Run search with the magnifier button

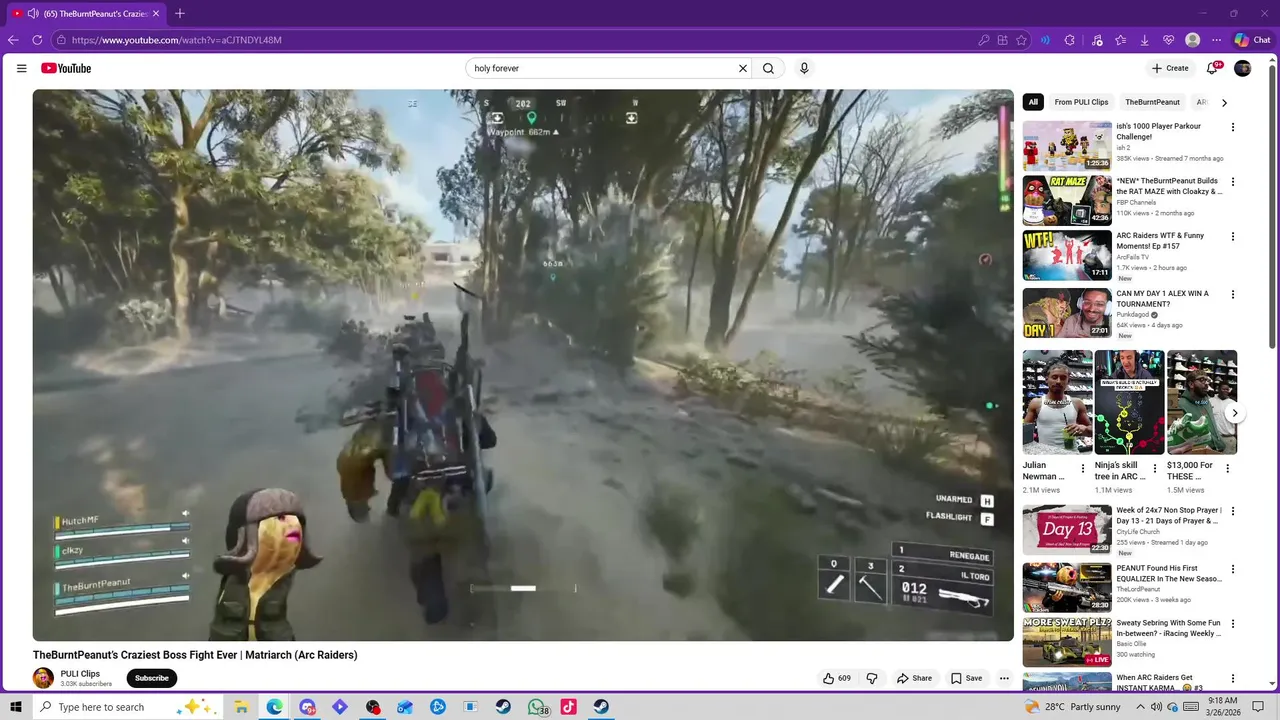click(x=768, y=68)
